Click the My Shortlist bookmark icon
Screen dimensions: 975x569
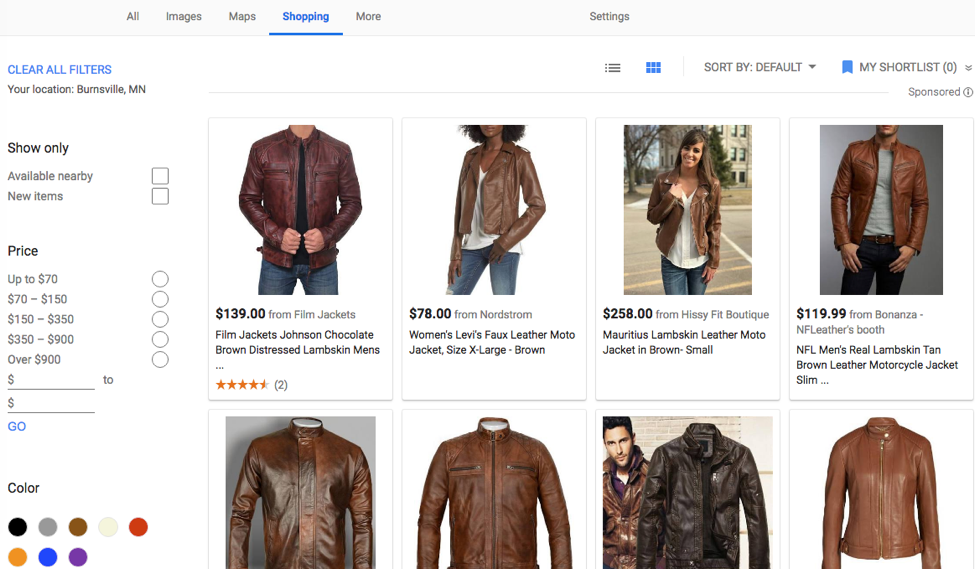coord(847,67)
